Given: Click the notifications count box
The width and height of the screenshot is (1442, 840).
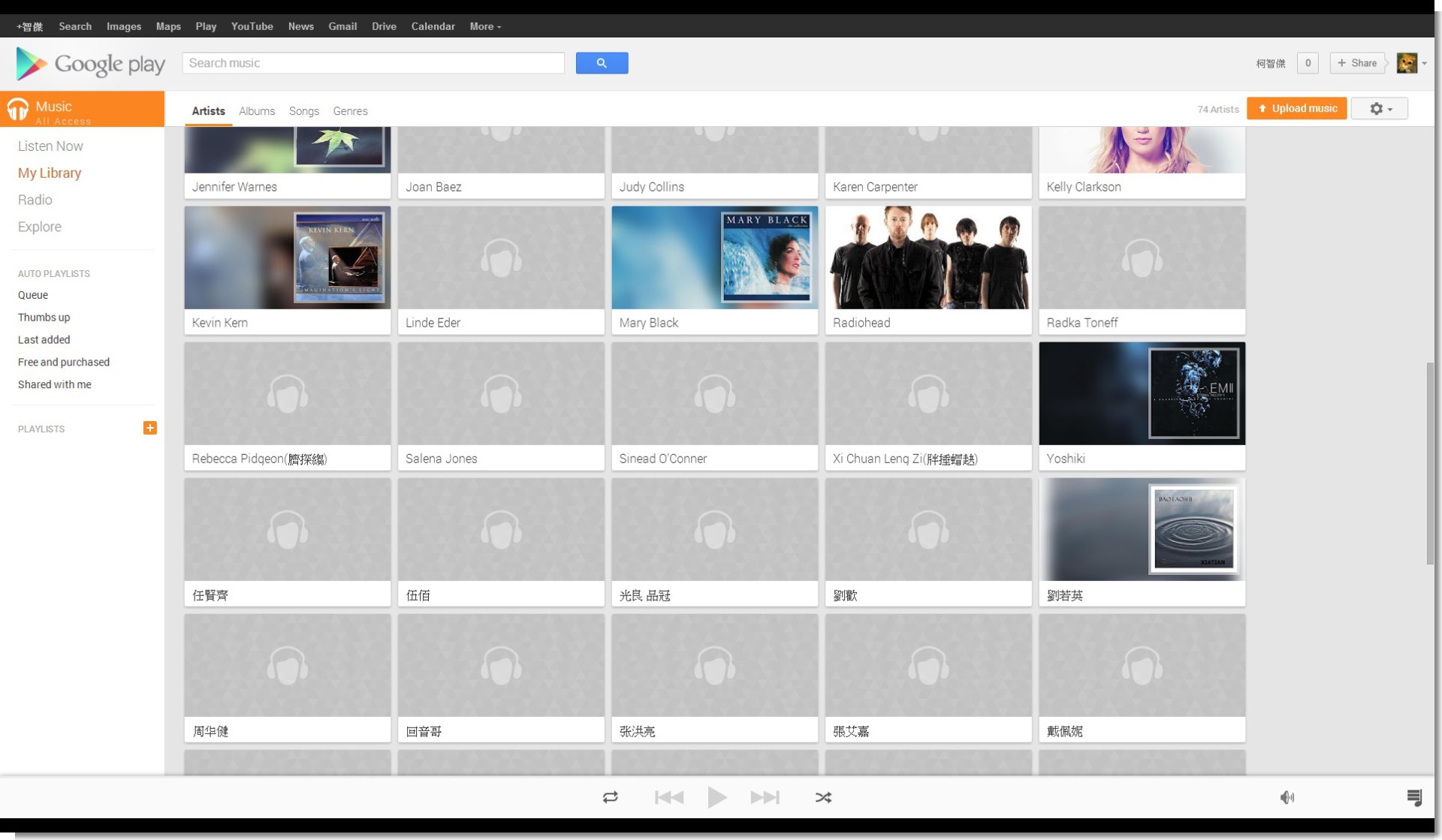Looking at the screenshot, I should [1308, 63].
